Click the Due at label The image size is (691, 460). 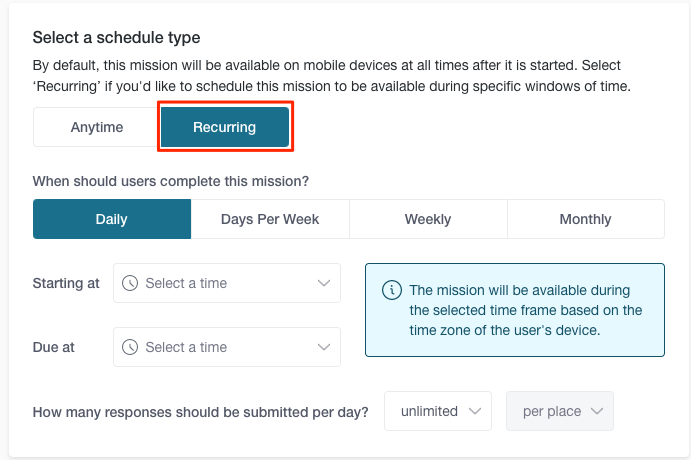[x=53, y=347]
